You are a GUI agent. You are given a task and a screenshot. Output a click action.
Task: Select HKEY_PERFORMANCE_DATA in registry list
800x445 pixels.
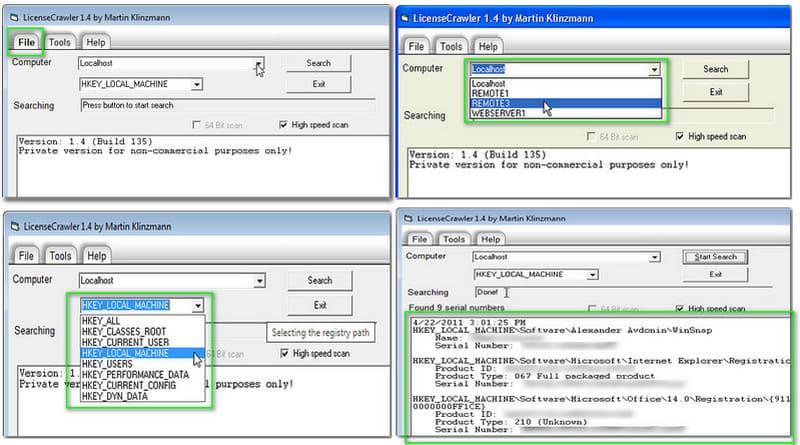142,375
